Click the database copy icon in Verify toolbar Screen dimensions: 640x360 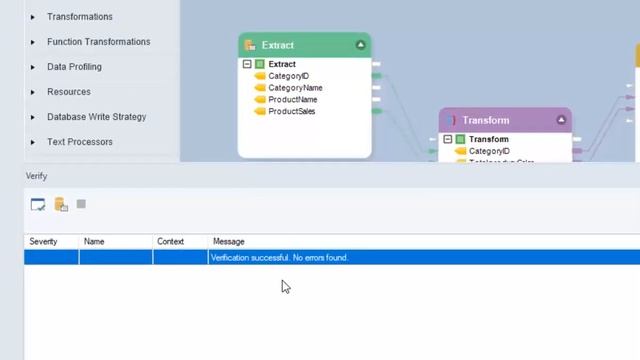click(61, 204)
